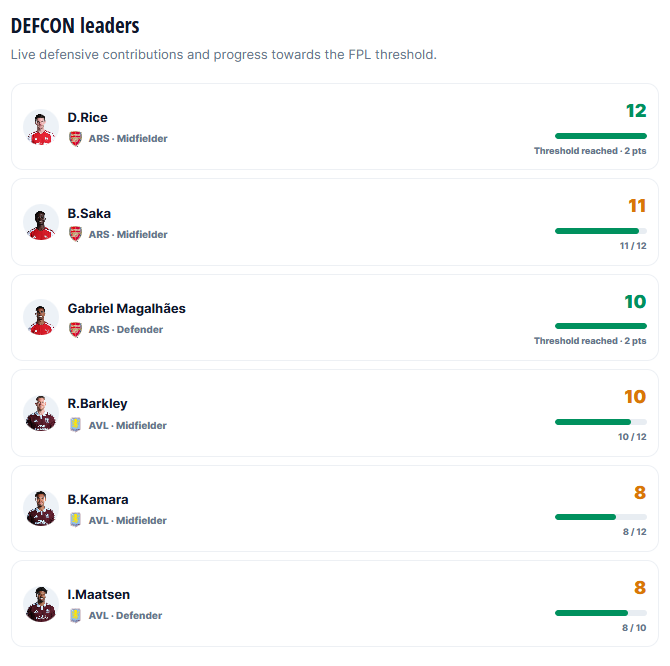Click I.Maatsen's player avatar photo
The image size is (670, 666).
pos(41,604)
